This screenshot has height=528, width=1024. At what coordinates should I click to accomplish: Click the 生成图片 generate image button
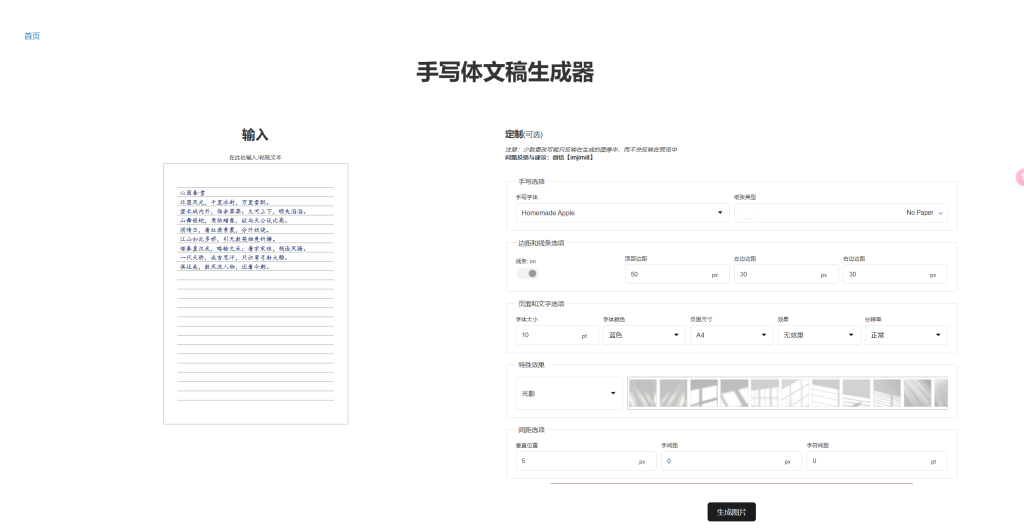tap(731, 512)
